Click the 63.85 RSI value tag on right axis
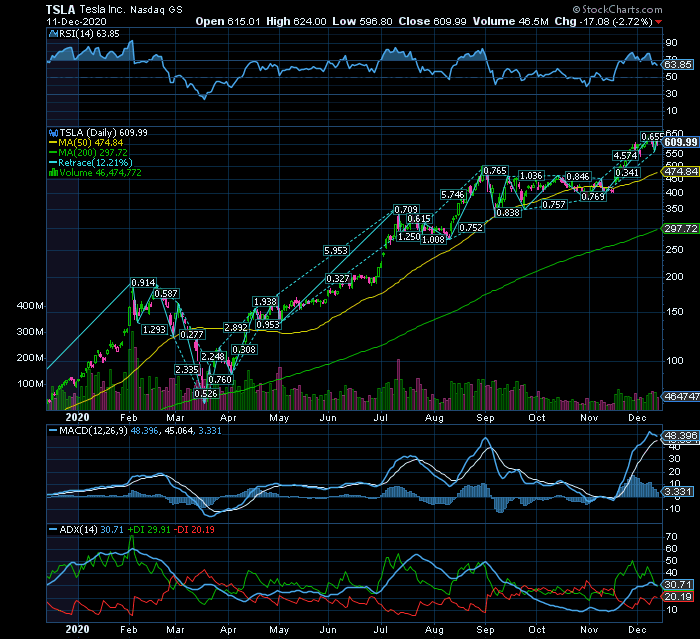Image resolution: width=700 pixels, height=639 pixels. pos(678,65)
